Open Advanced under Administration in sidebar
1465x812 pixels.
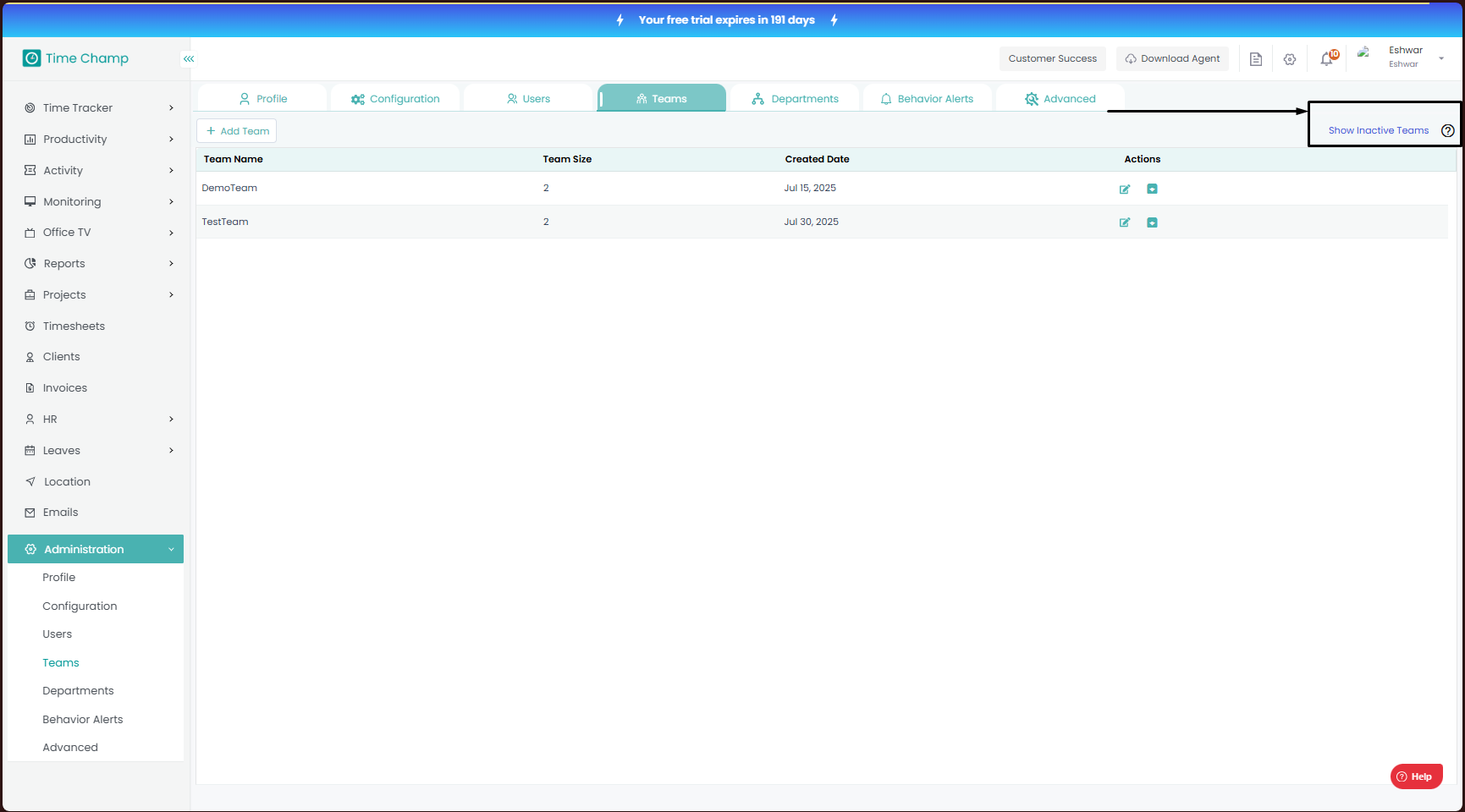pyautogui.click(x=70, y=748)
